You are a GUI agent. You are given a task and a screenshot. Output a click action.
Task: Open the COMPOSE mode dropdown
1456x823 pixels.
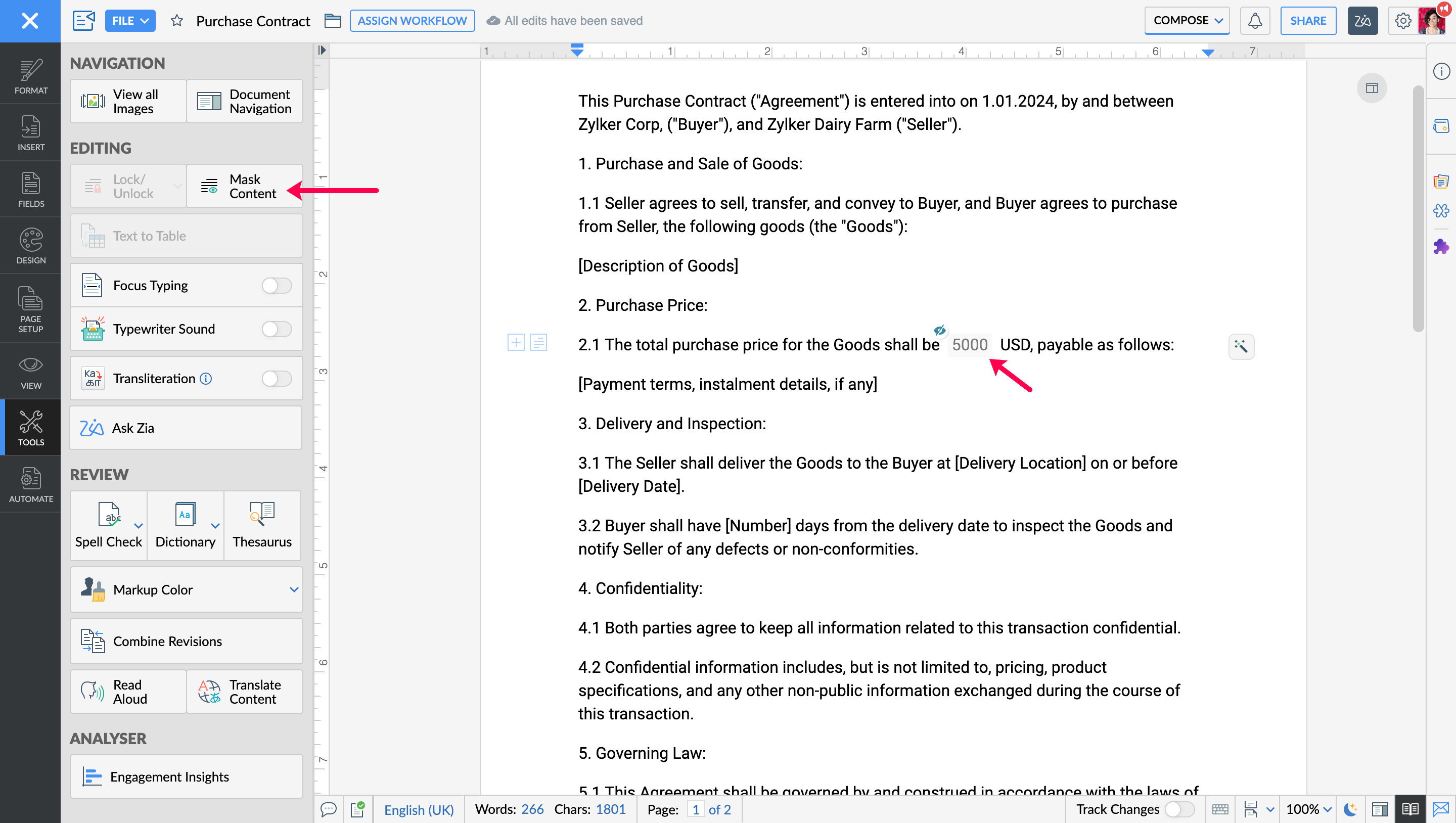1187,21
